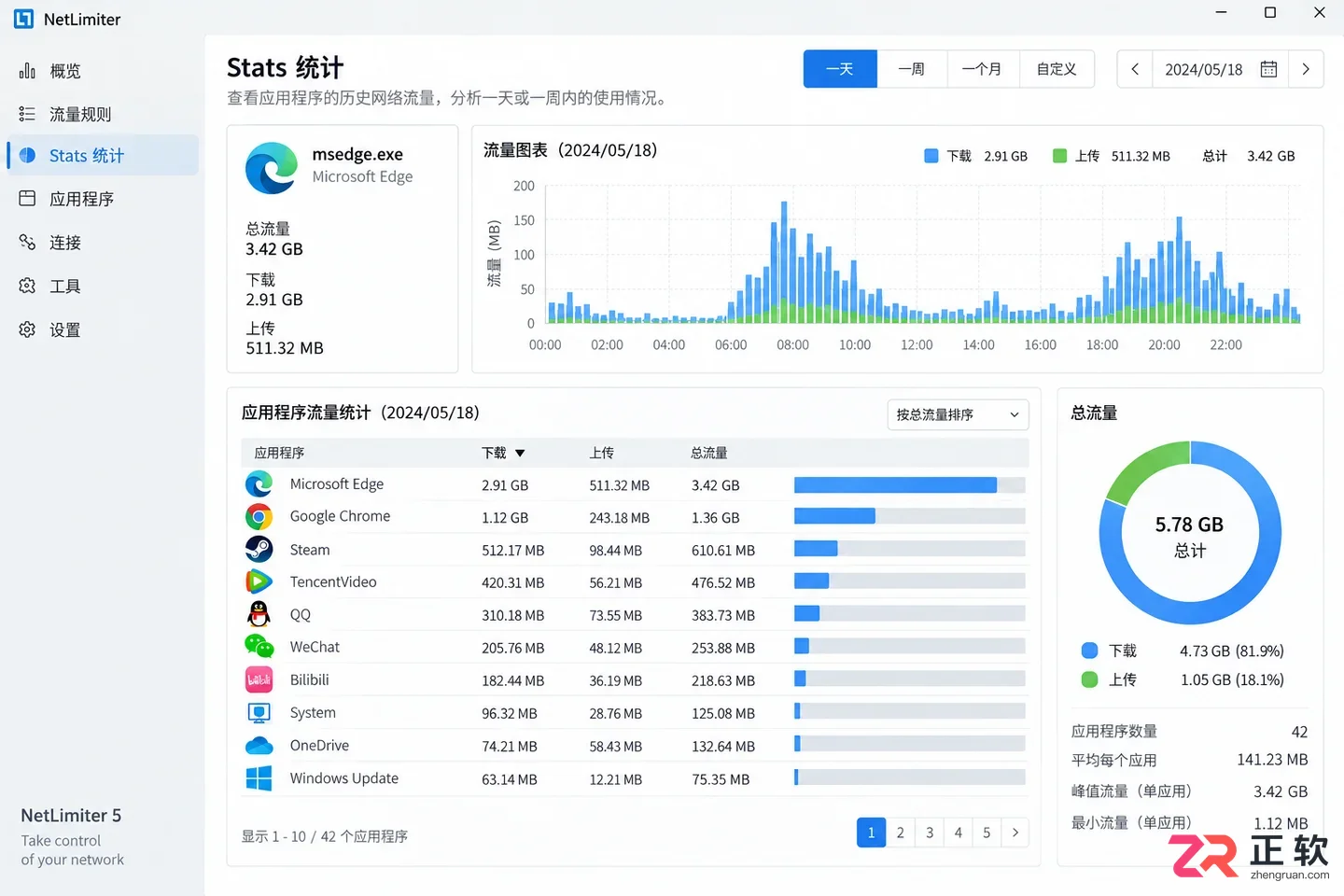Click the 总流量 column header
Image resolution: width=1344 pixels, height=896 pixels.
(x=709, y=453)
